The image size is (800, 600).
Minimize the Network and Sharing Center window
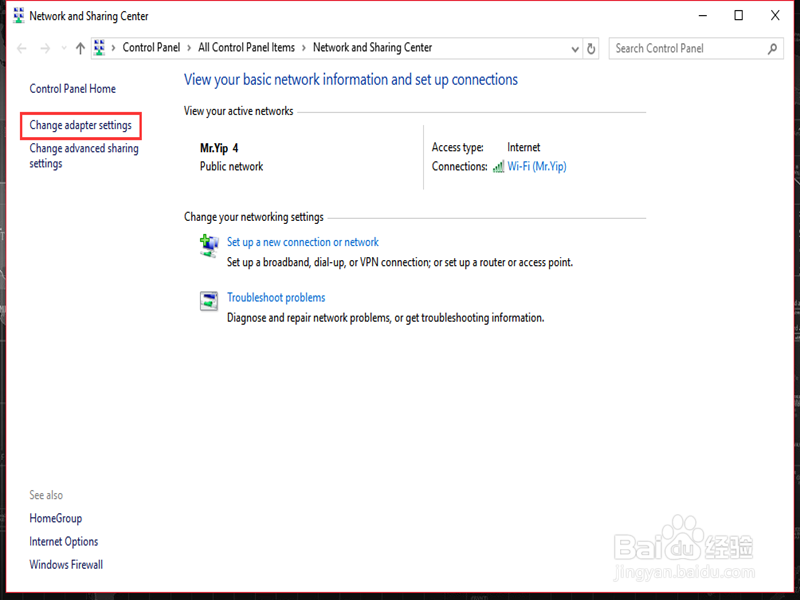[x=703, y=16]
